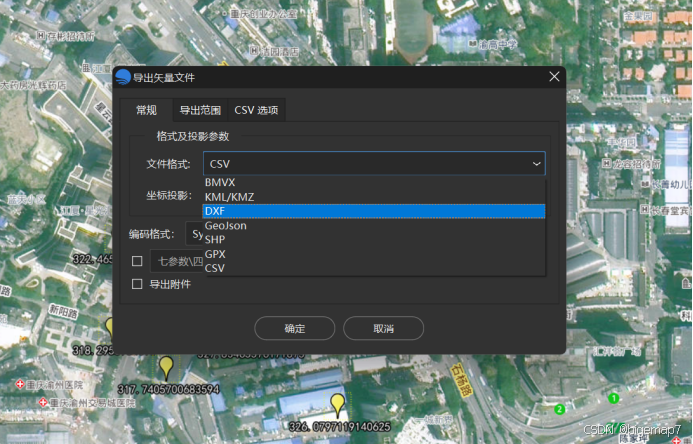Click the 渝高中学 map label

coord(498,44)
